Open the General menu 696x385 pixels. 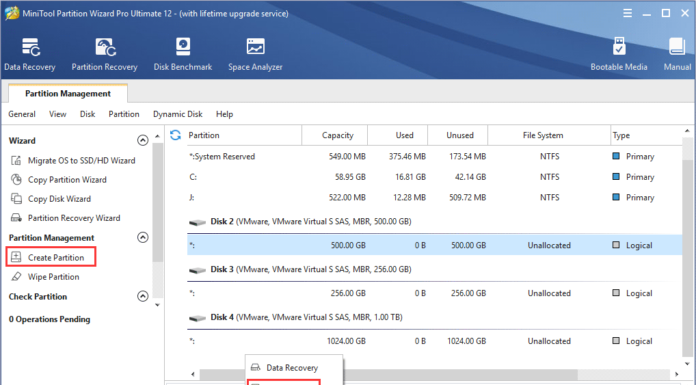[x=22, y=114]
